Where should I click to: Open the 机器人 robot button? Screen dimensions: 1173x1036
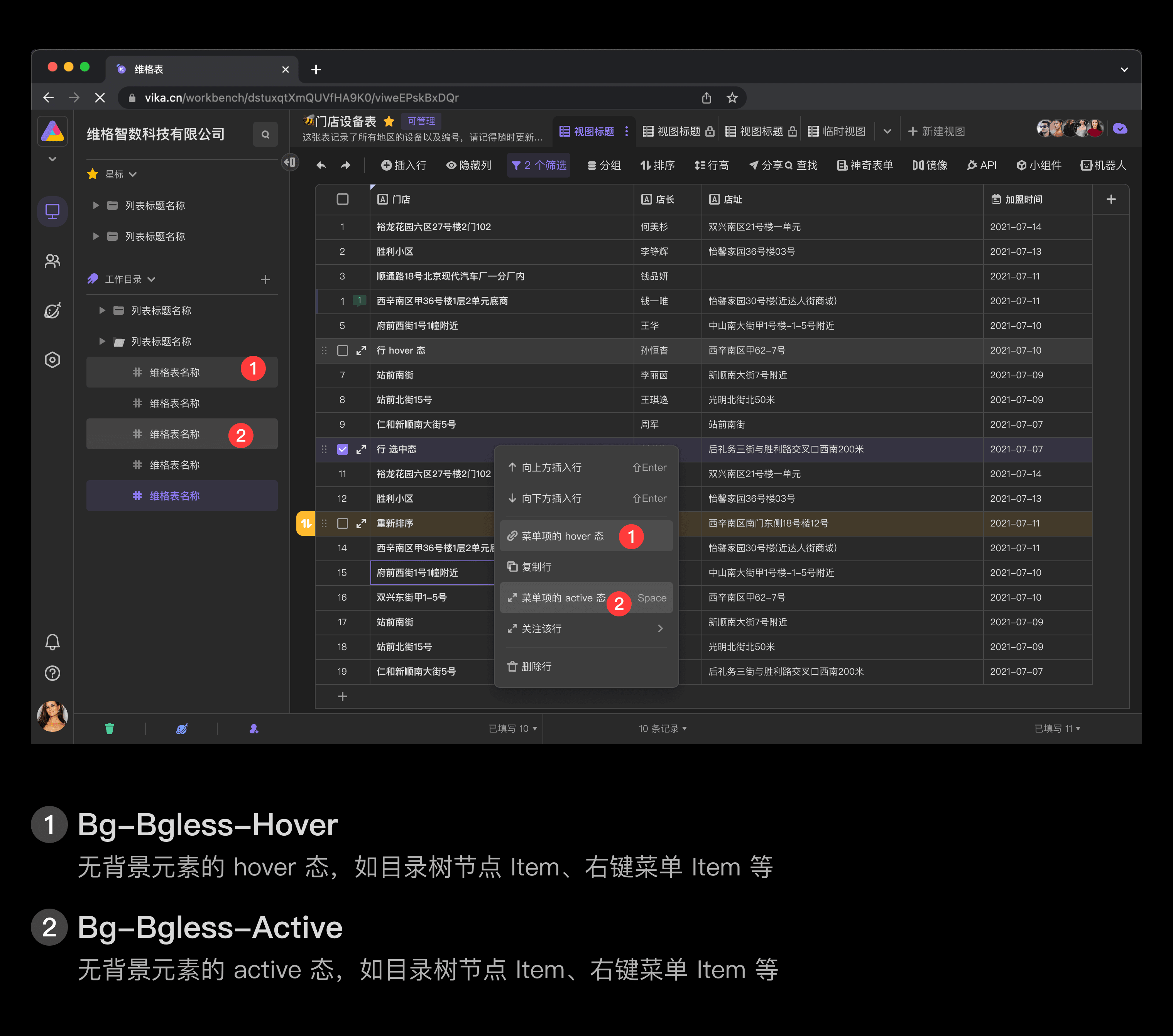click(1103, 165)
